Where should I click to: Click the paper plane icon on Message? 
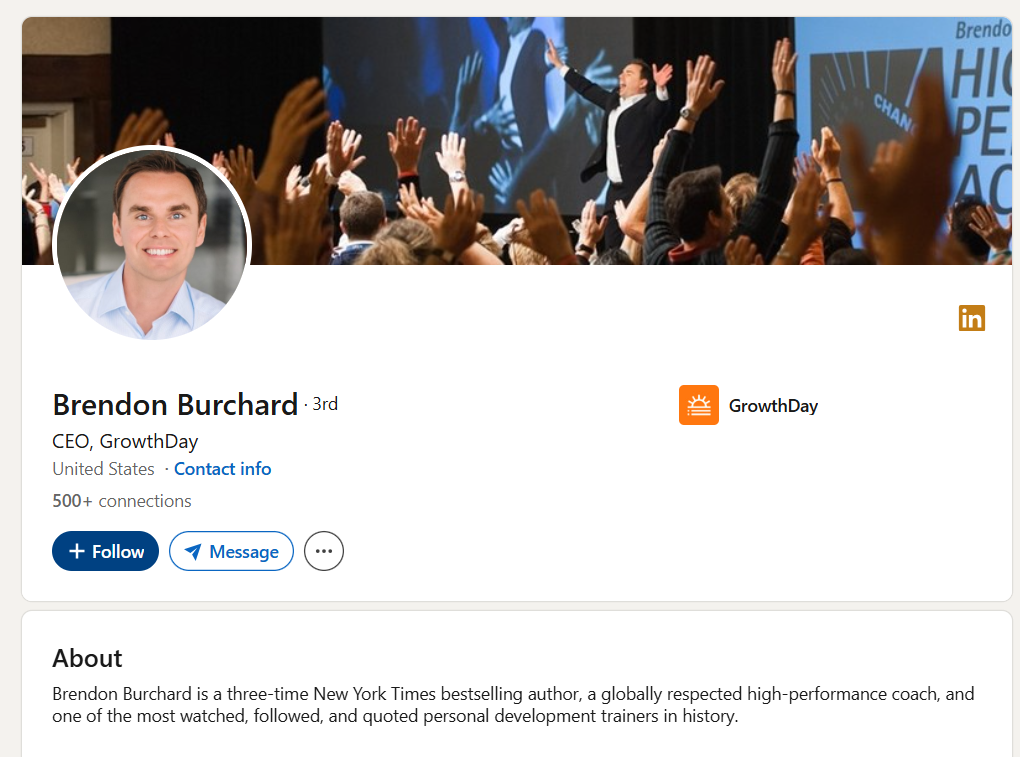pyautogui.click(x=193, y=551)
